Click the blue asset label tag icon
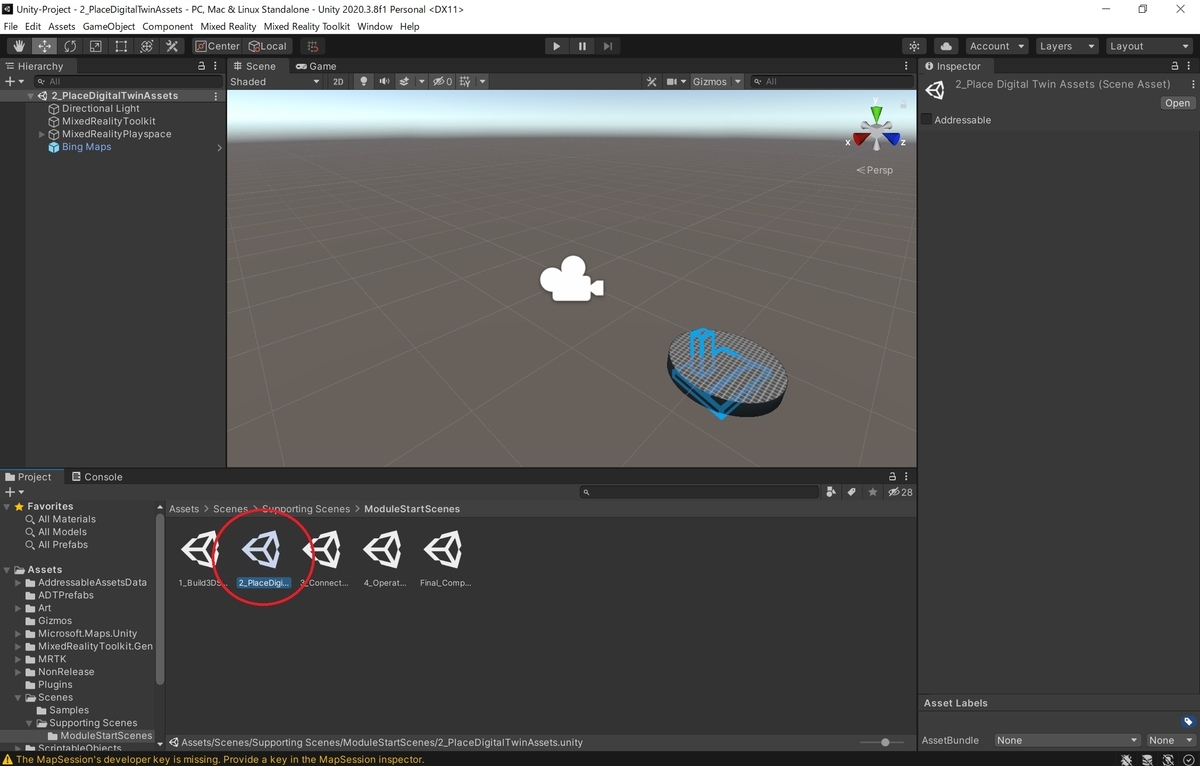The height and width of the screenshot is (766, 1200). pyautogui.click(x=1187, y=722)
